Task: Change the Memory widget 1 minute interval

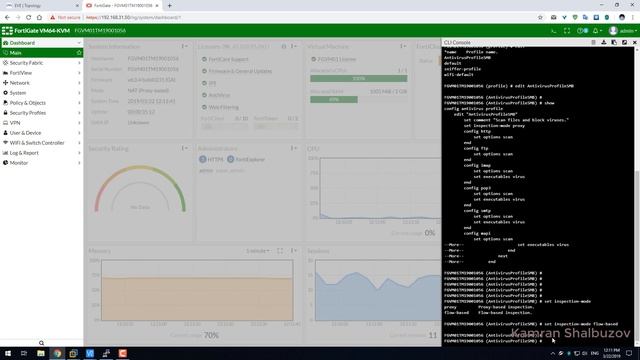Action: point(258,251)
